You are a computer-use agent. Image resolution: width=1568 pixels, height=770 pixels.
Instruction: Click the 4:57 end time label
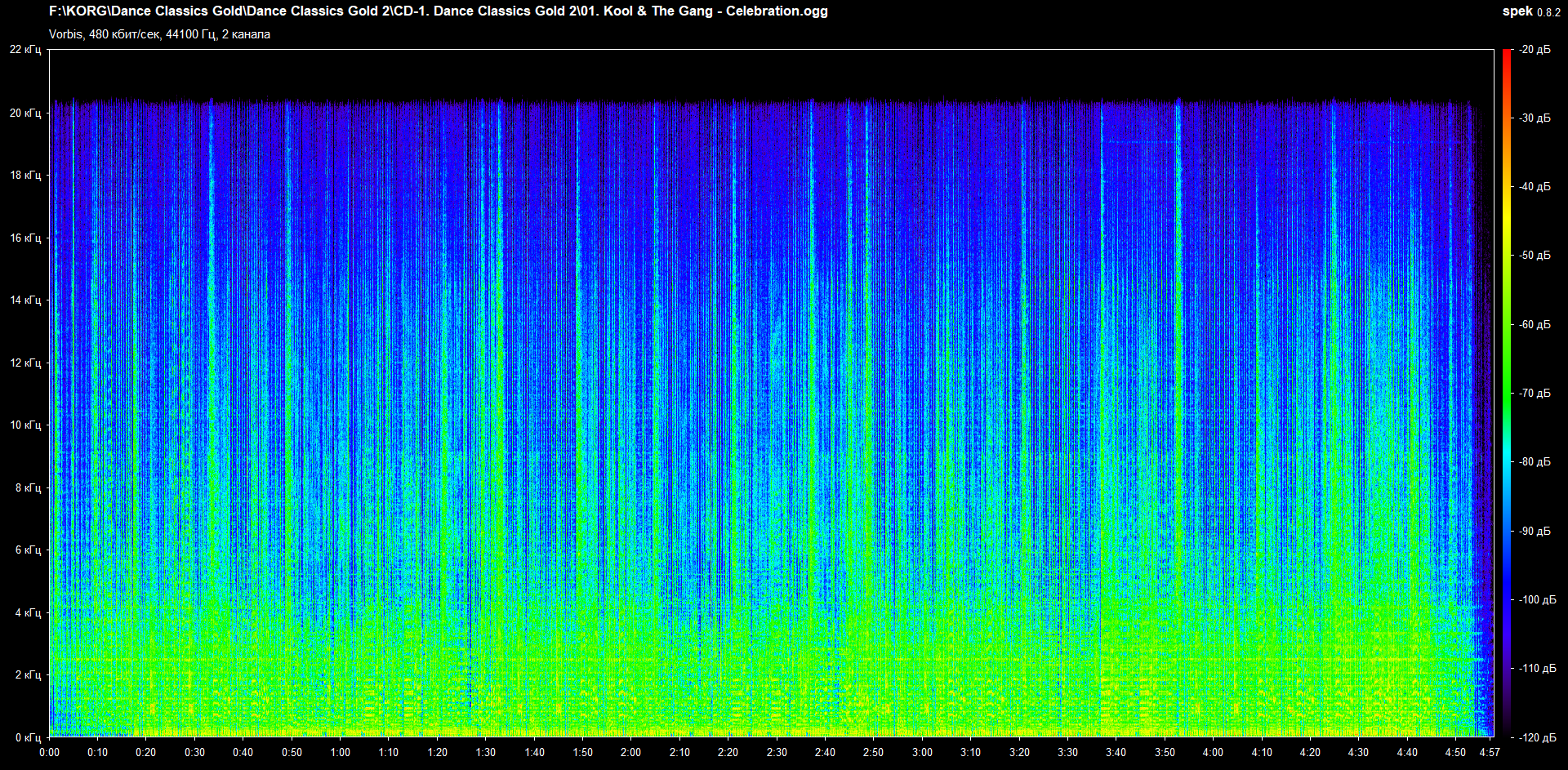(1490, 752)
